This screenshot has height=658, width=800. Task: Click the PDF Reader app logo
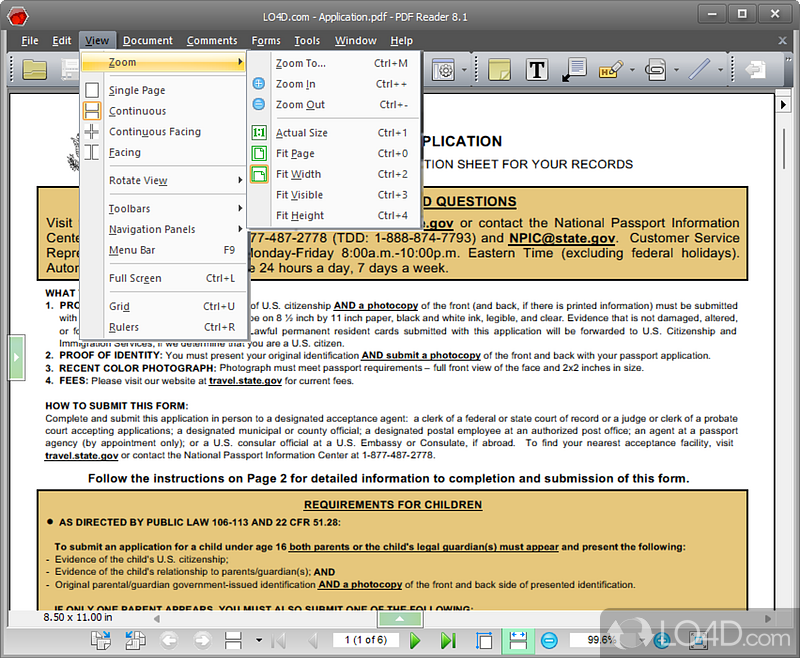click(x=17, y=16)
